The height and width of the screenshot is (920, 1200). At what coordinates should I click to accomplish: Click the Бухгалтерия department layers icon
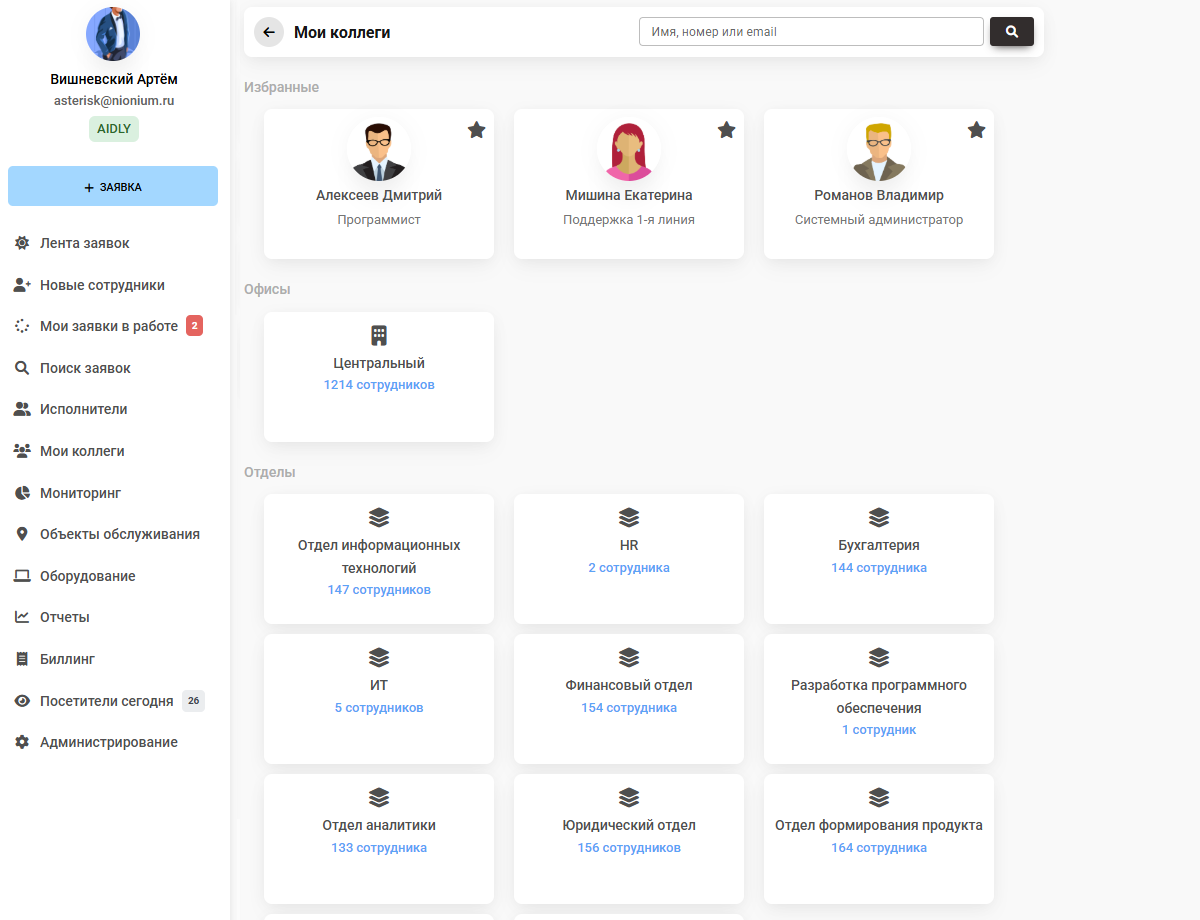coord(879,517)
